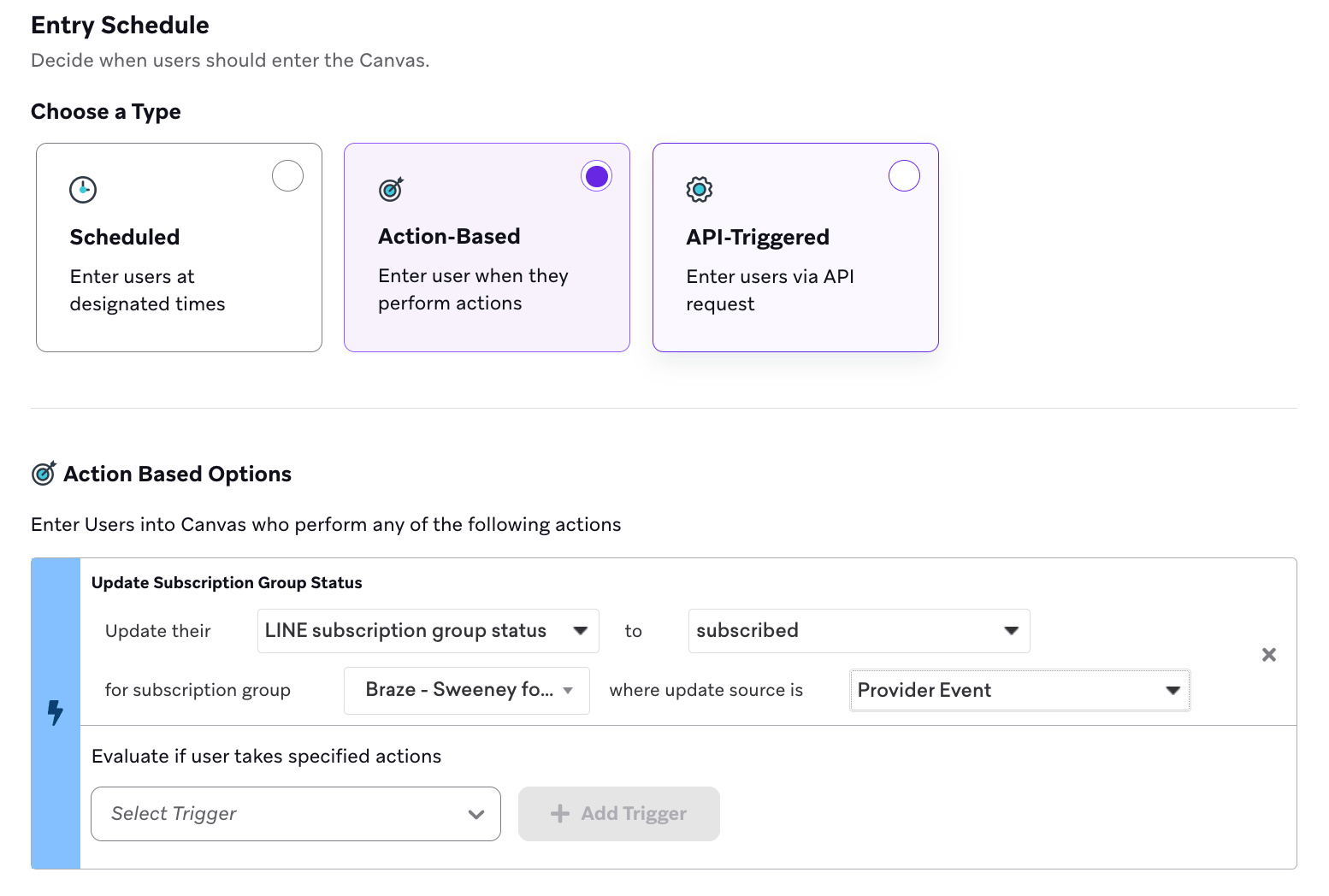Click the gear icon in API-Triggered card
Screen dimensions: 1329x896
[x=699, y=189]
